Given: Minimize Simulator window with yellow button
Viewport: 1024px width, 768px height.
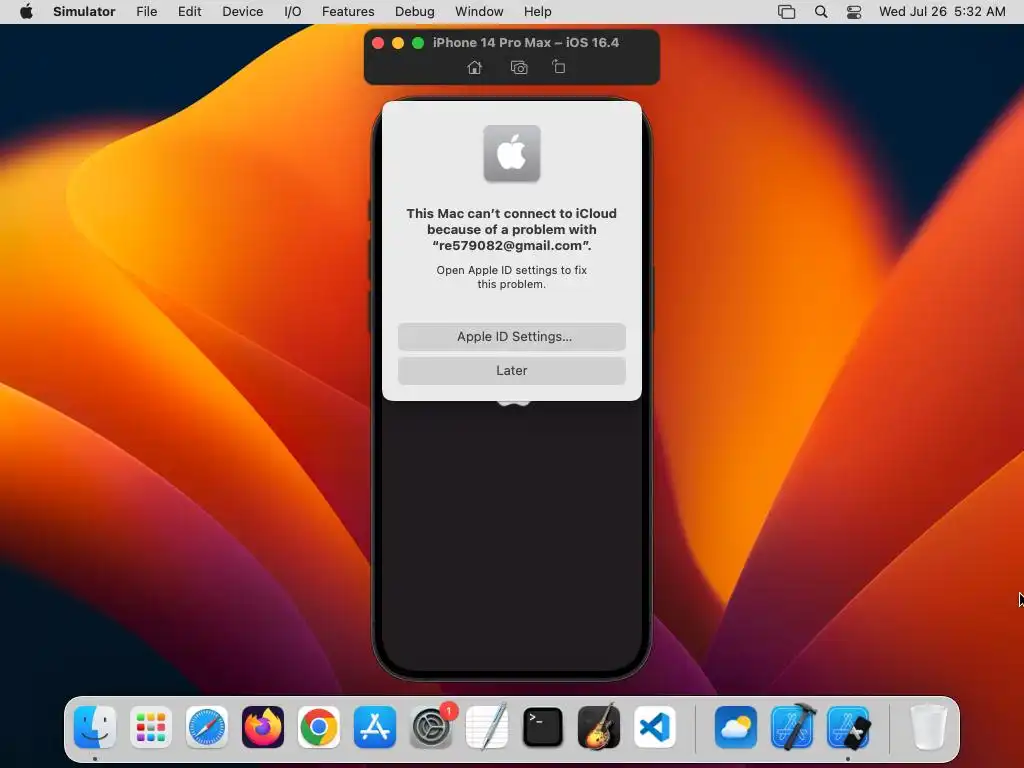Looking at the screenshot, I should (398, 43).
